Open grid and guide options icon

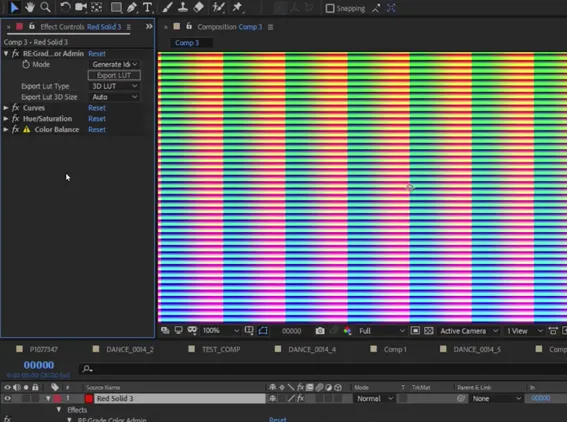click(249, 331)
